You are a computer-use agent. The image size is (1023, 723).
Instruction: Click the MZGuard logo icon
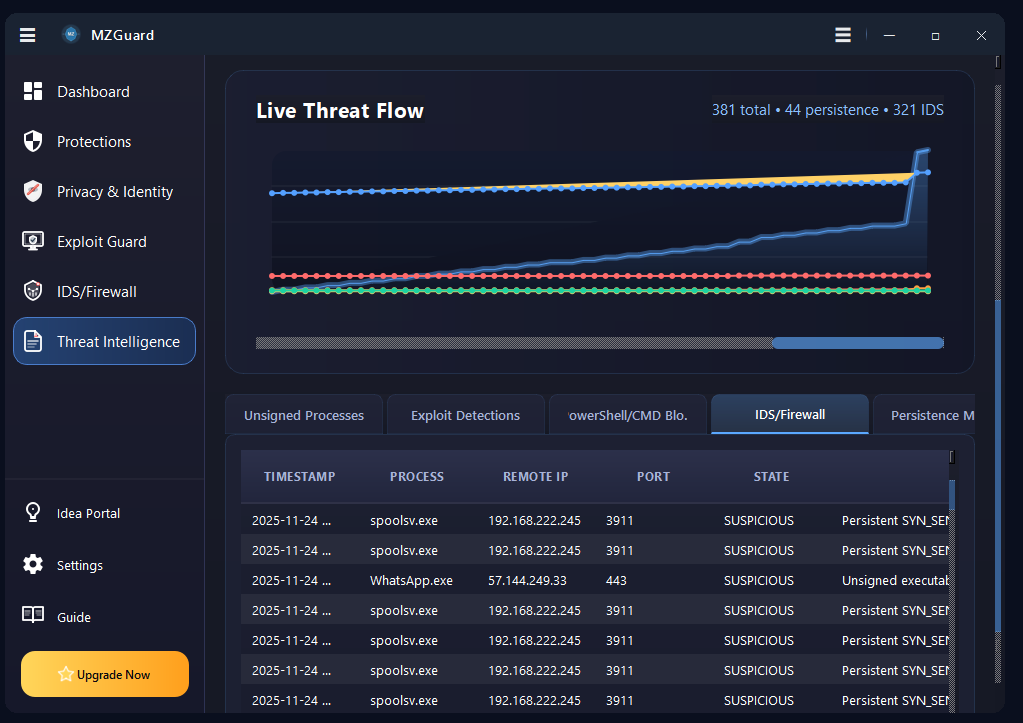(x=70, y=34)
